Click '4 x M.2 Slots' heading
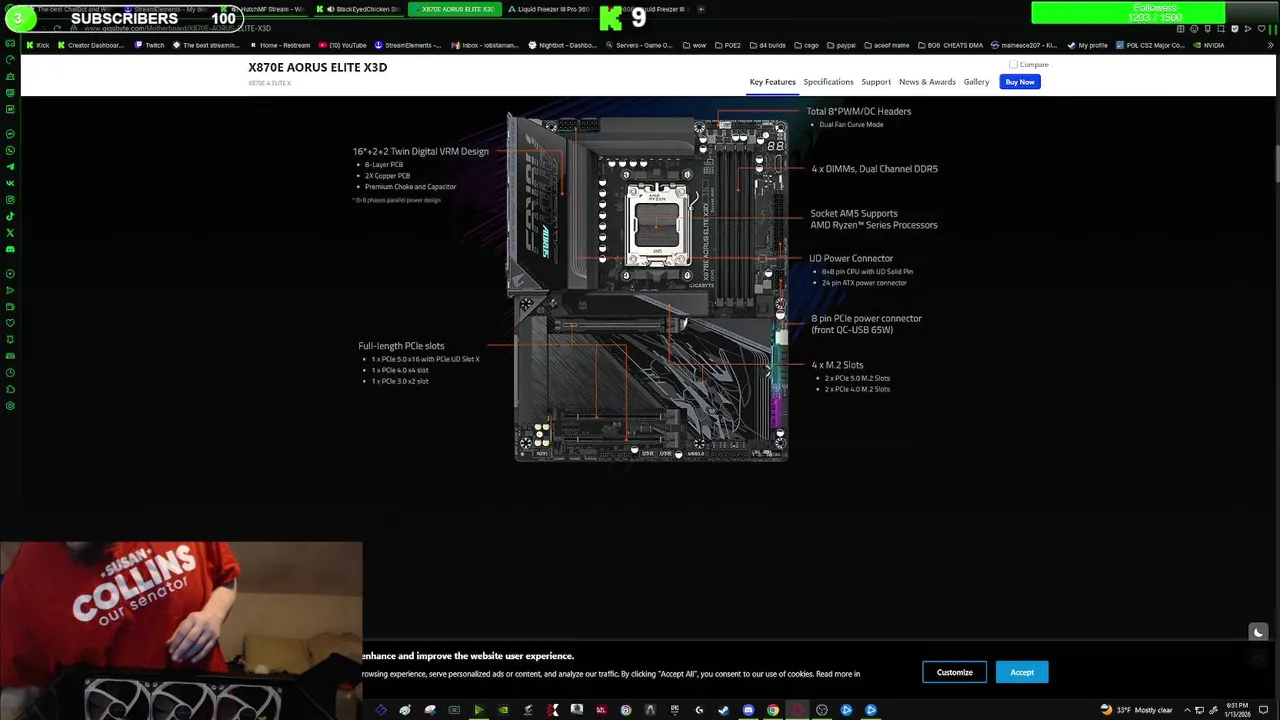The image size is (1280, 720). click(x=837, y=365)
